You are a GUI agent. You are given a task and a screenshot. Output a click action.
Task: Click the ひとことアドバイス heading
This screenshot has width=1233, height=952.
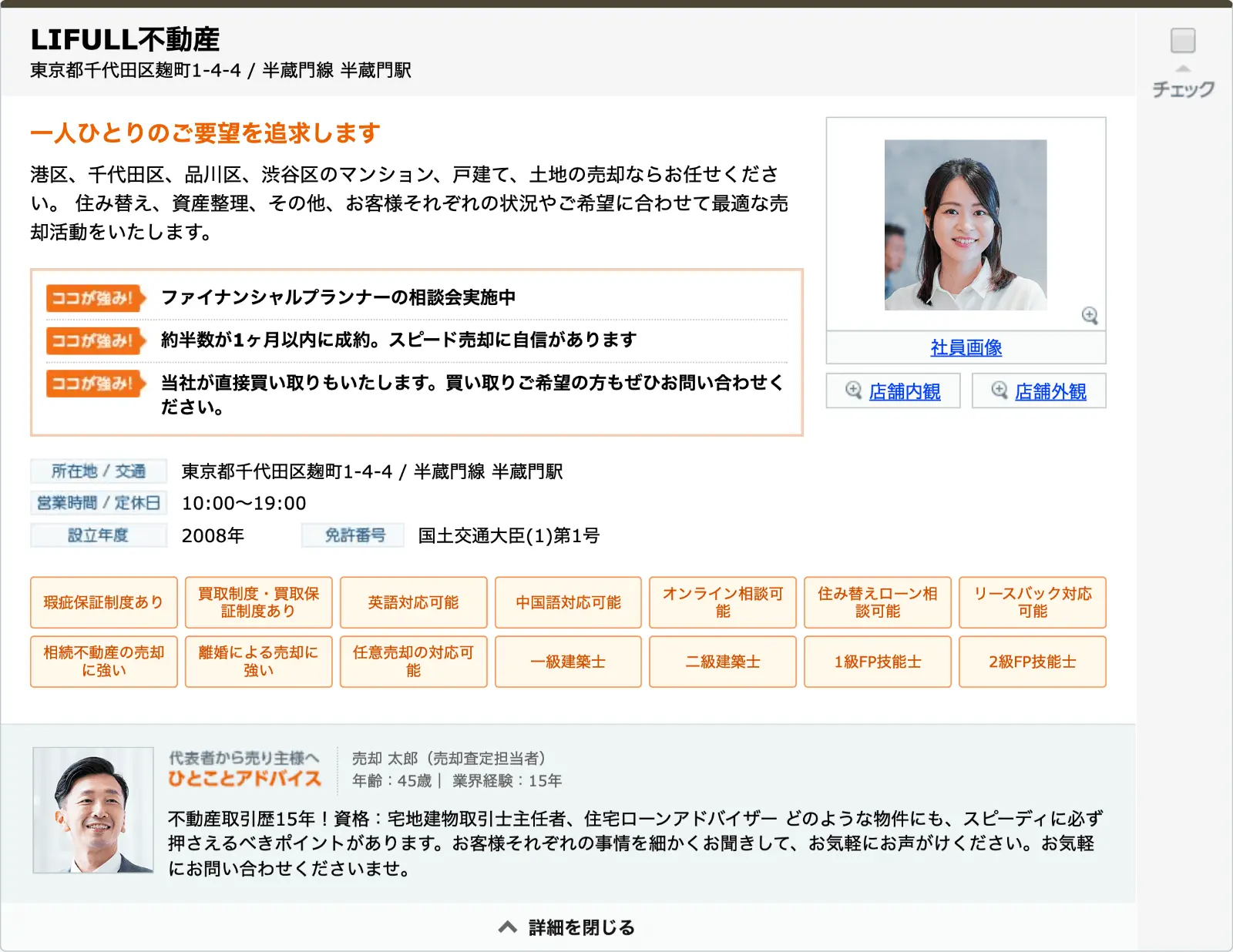click(244, 779)
